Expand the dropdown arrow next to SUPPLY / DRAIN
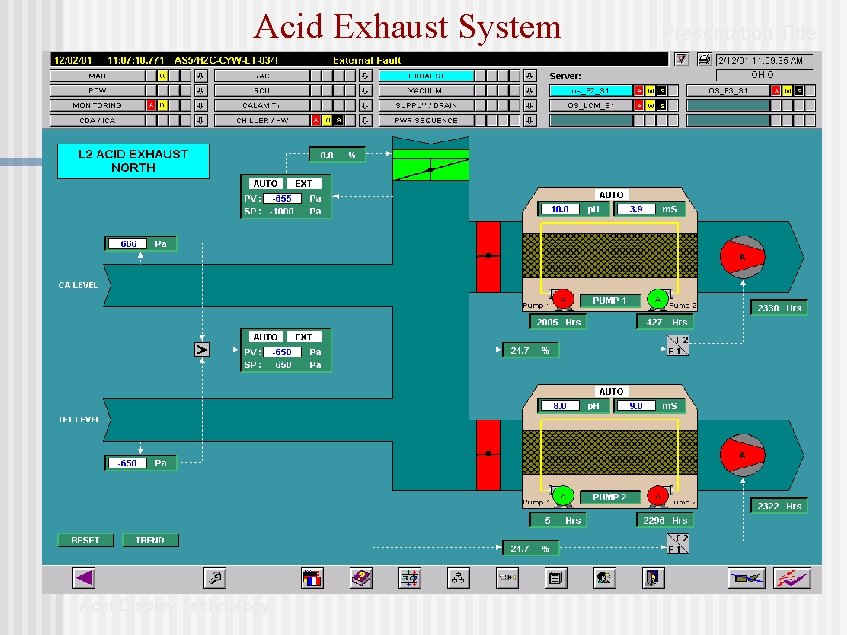 coord(529,105)
